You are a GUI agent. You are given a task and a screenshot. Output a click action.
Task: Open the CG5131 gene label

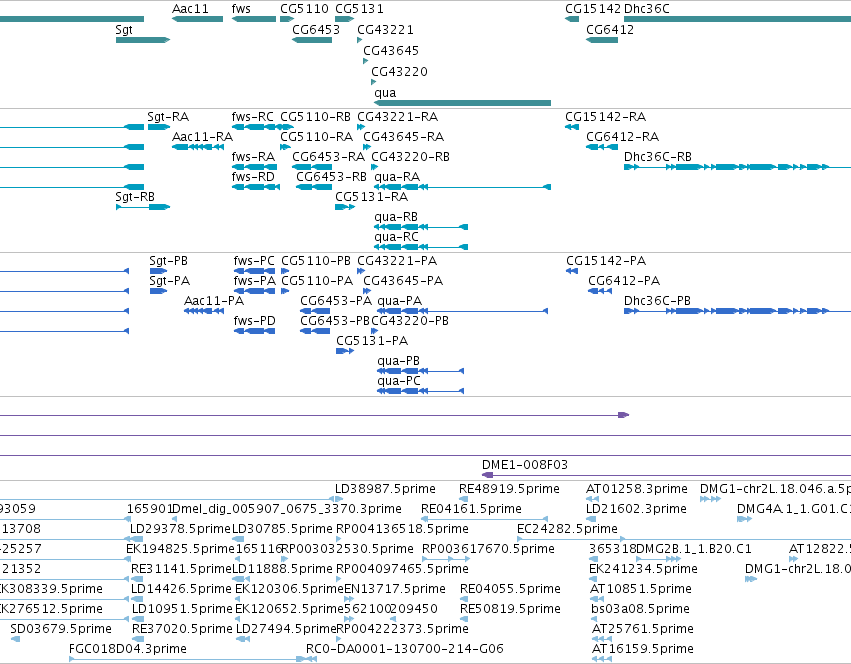[x=359, y=9]
